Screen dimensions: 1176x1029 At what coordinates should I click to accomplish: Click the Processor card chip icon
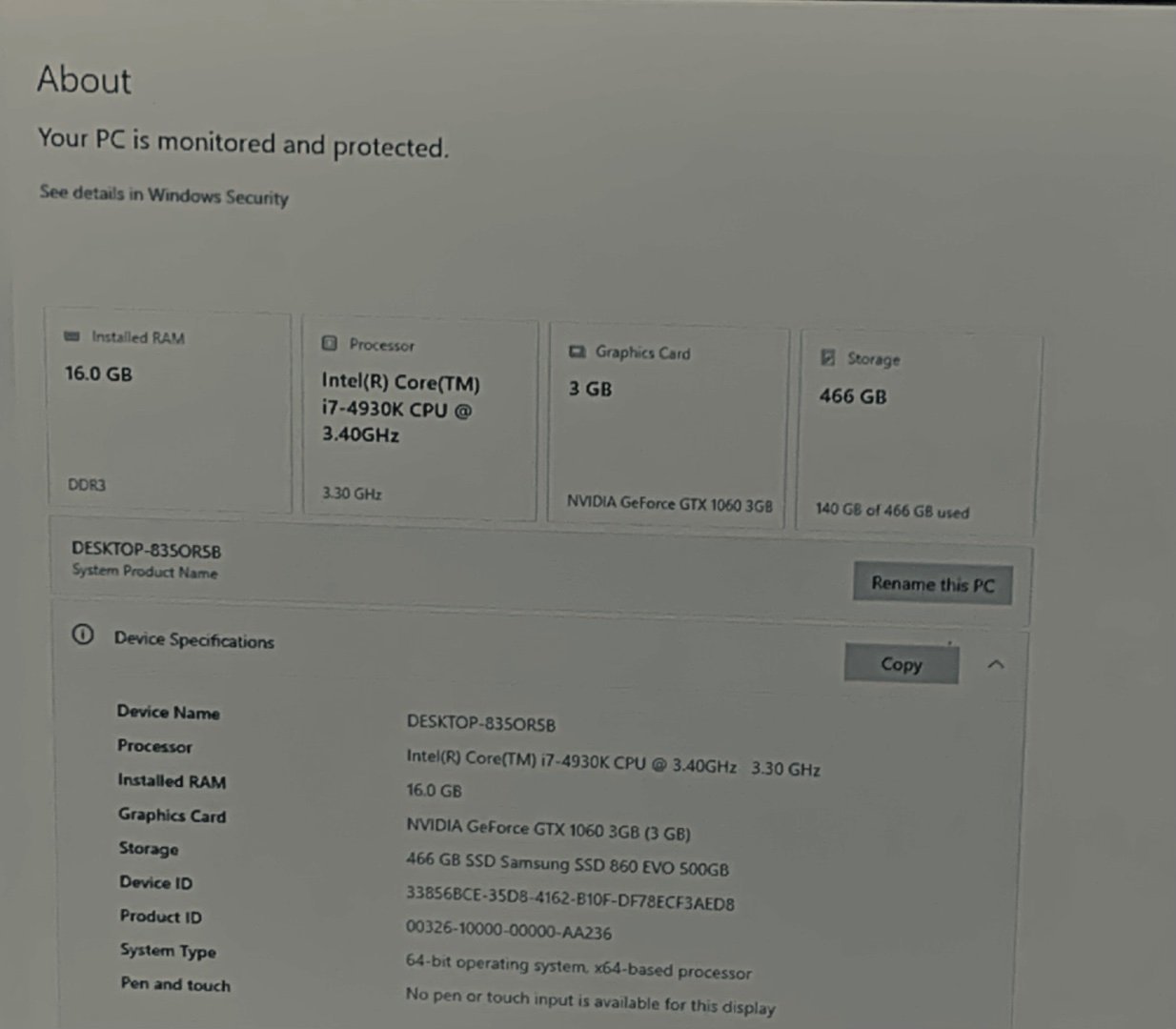pyautogui.click(x=330, y=343)
